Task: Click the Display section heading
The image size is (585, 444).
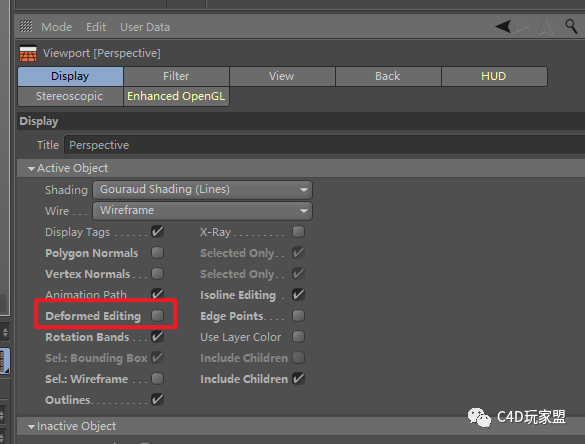Action: click(x=39, y=122)
